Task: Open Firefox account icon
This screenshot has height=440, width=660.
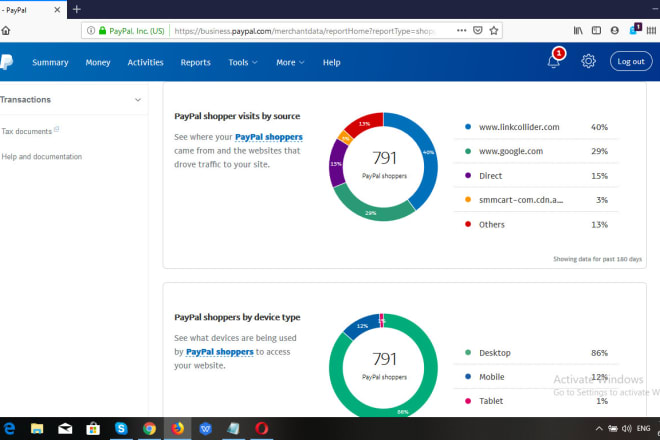Action: 615,30
